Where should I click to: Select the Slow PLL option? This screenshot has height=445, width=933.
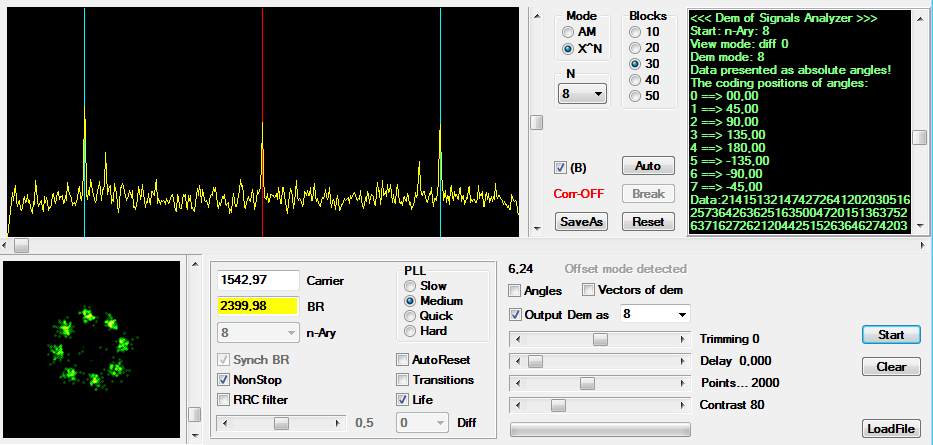409,286
